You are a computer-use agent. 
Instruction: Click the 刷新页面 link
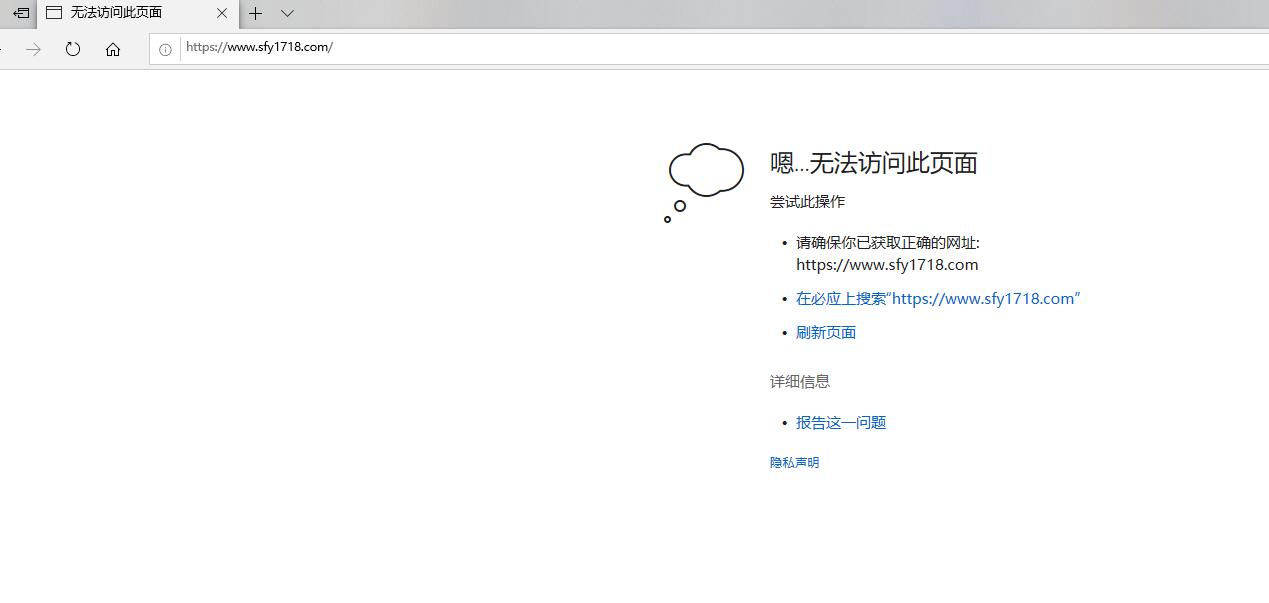point(825,332)
